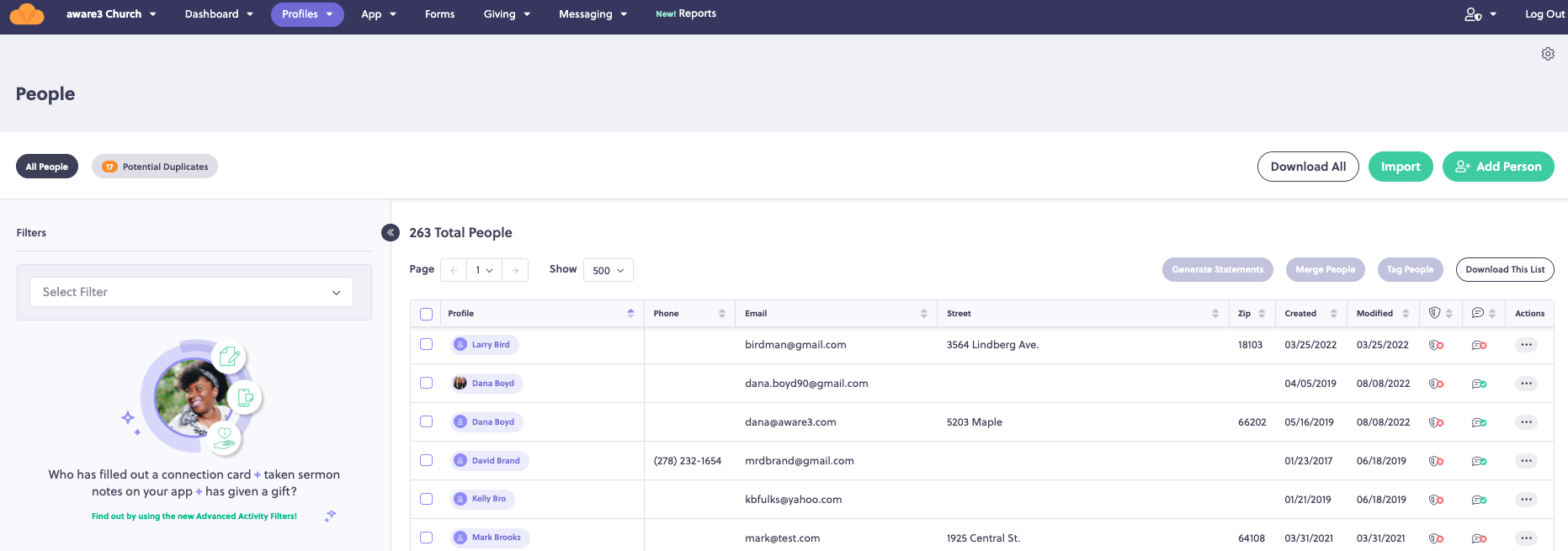The image size is (1568, 551).
Task: Check the box for Kelly Bro
Action: pos(427,499)
